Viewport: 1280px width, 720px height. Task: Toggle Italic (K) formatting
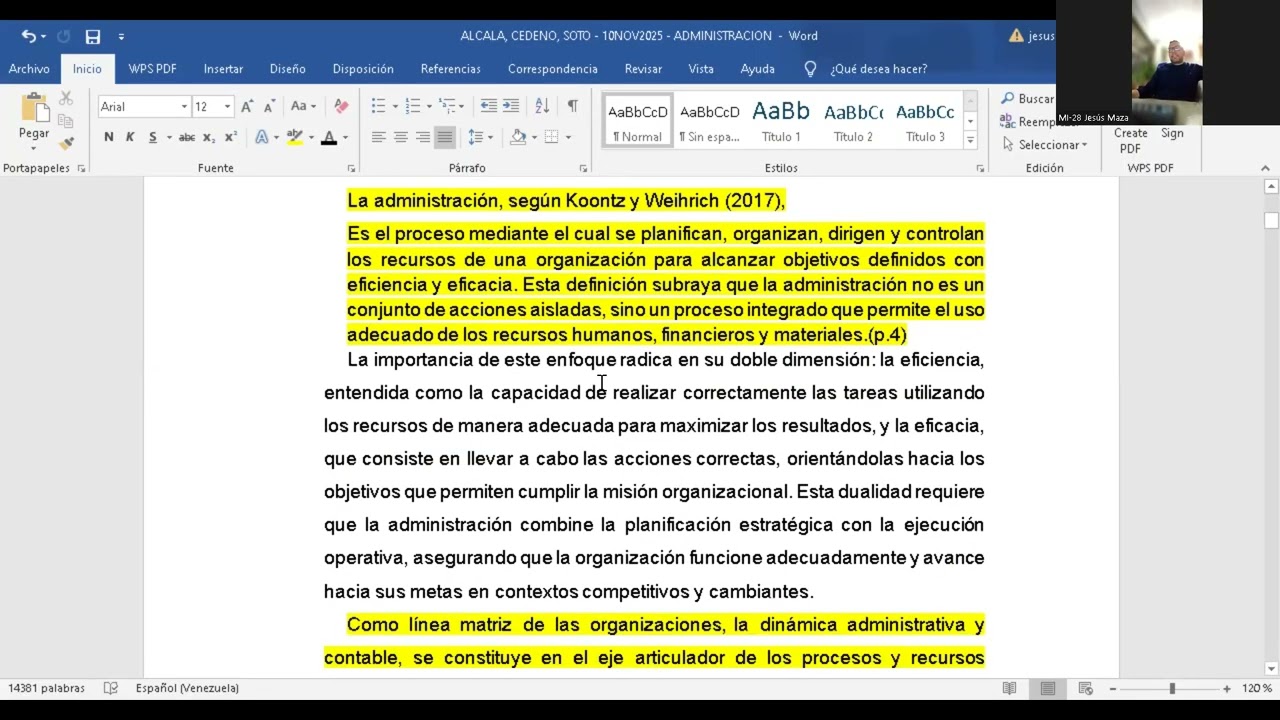pyautogui.click(x=130, y=137)
